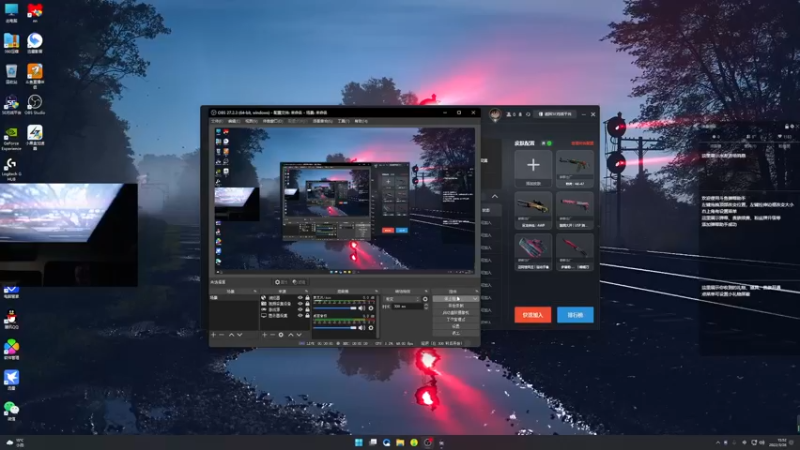Open the Help menu in OBS

click(x=361, y=121)
